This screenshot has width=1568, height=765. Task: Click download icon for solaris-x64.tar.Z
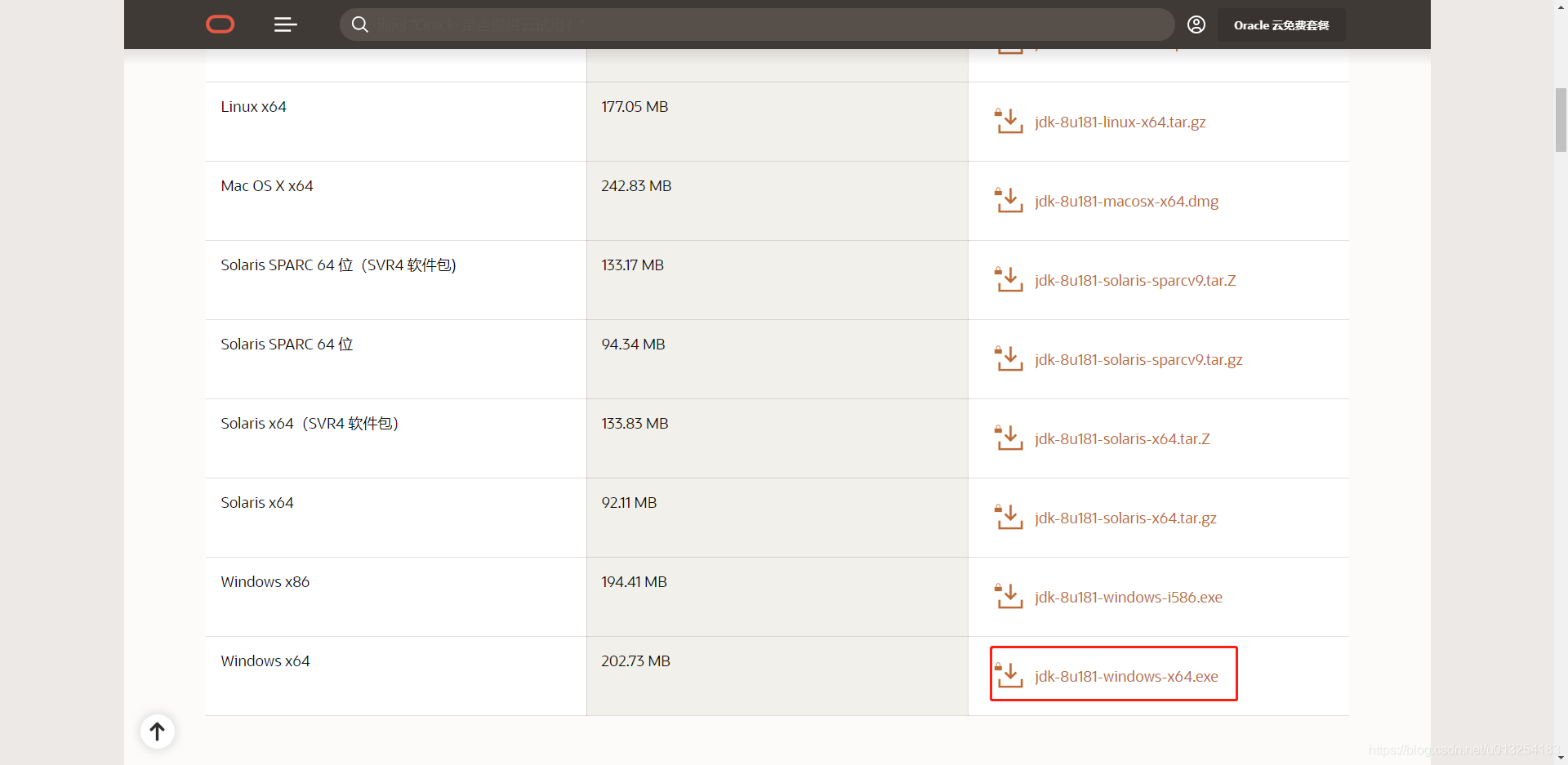pyautogui.click(x=1009, y=438)
